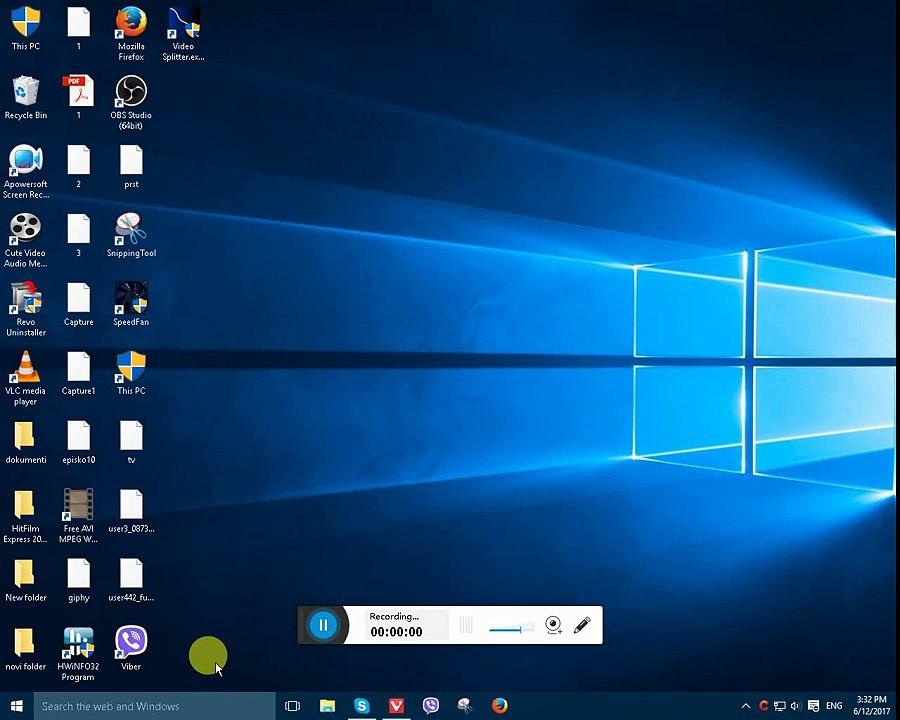Image resolution: width=900 pixels, height=720 pixels.
Task: Select the HitFilm Express desktop folder
Action: click(25, 516)
